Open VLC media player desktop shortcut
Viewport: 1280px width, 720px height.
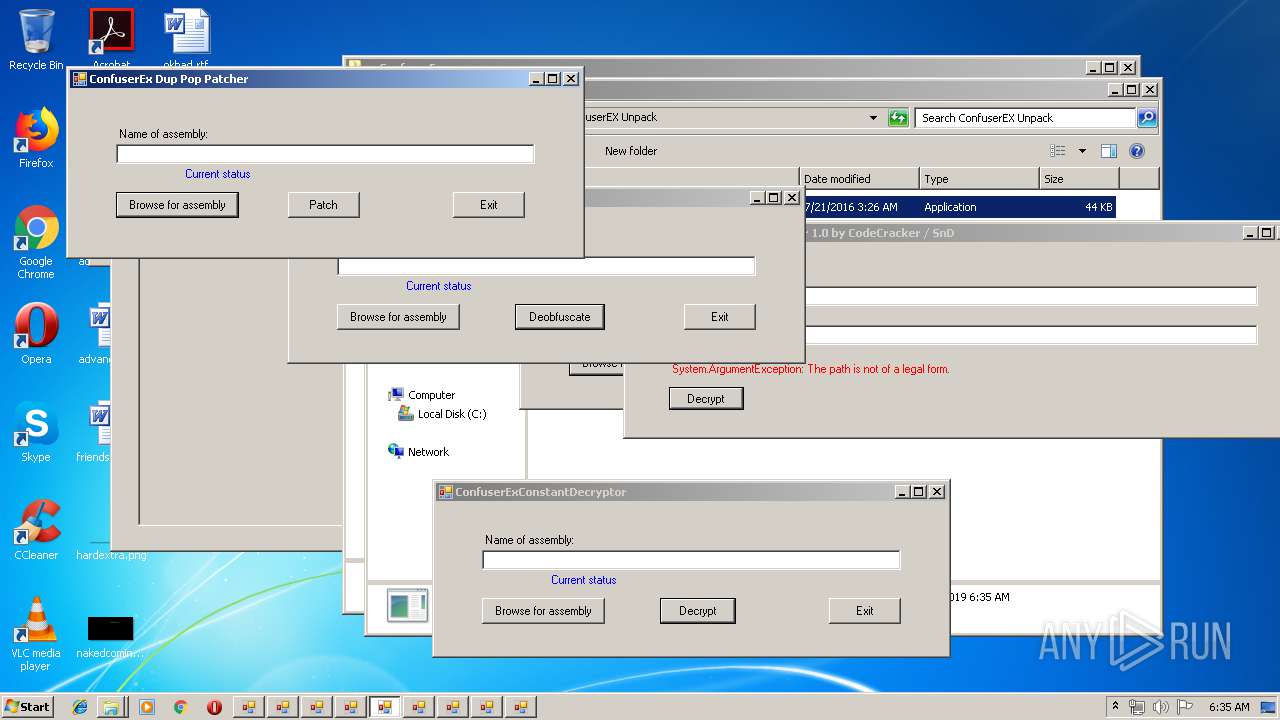(36, 634)
